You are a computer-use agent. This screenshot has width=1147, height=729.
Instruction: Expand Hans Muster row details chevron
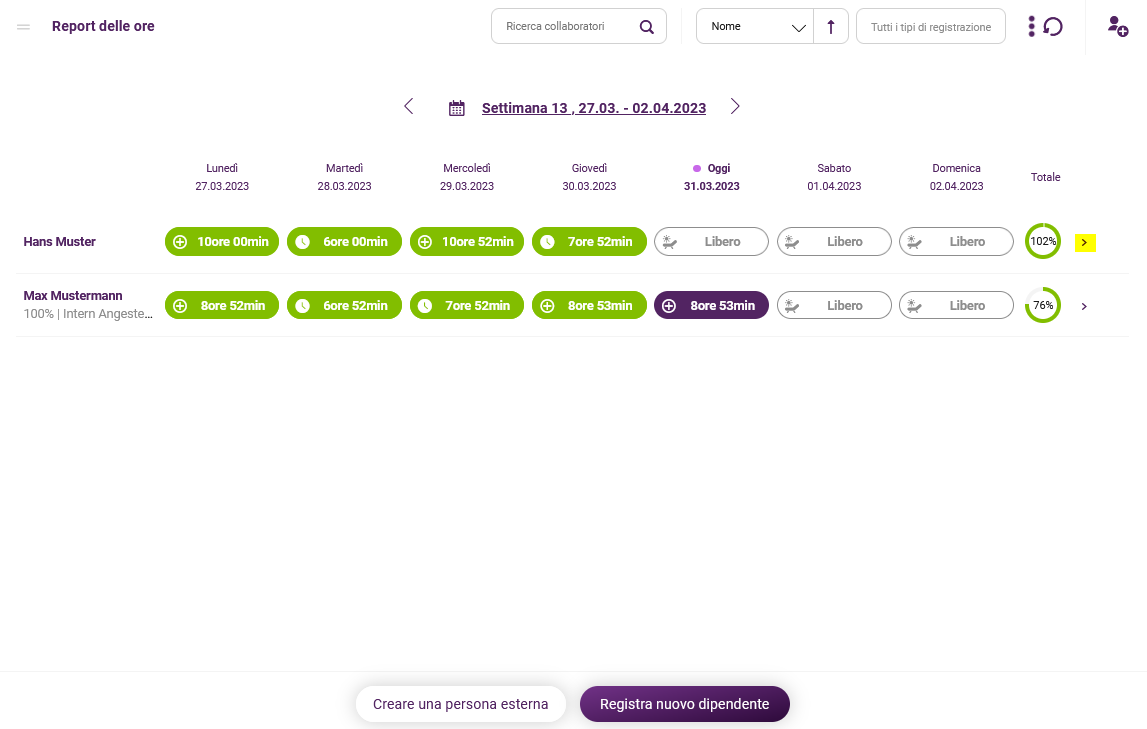point(1085,242)
